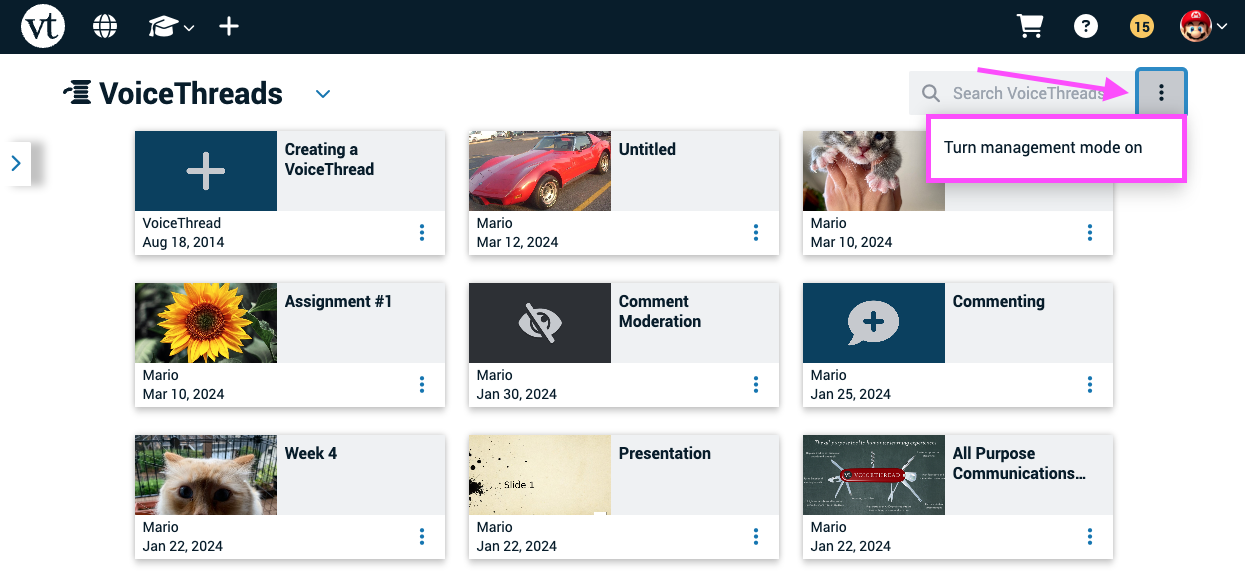Open options menu for Commenting card
Screen dimensions: 1245x579
coord(1090,385)
